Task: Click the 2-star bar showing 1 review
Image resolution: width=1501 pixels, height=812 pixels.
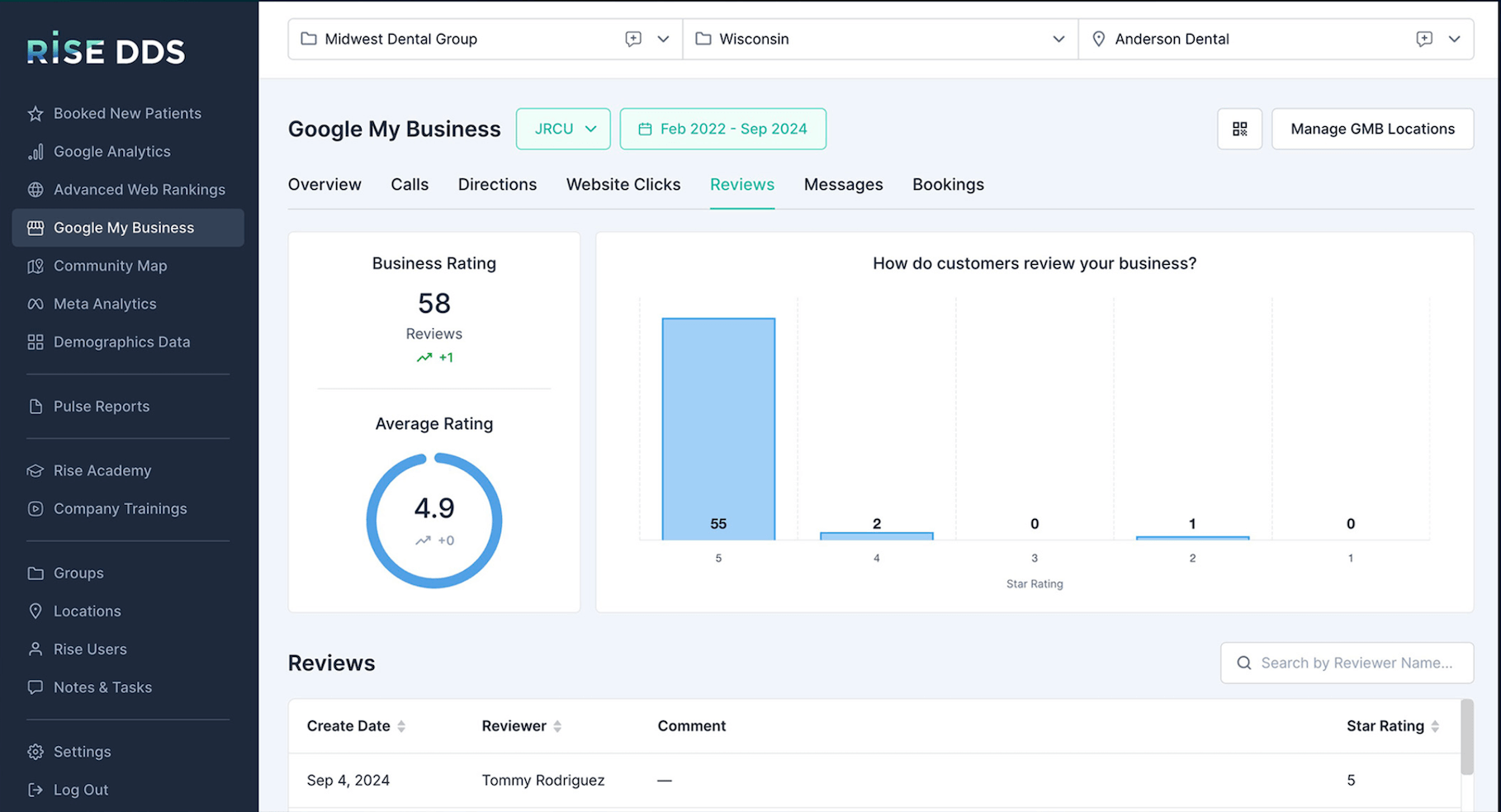Action: (x=1192, y=538)
